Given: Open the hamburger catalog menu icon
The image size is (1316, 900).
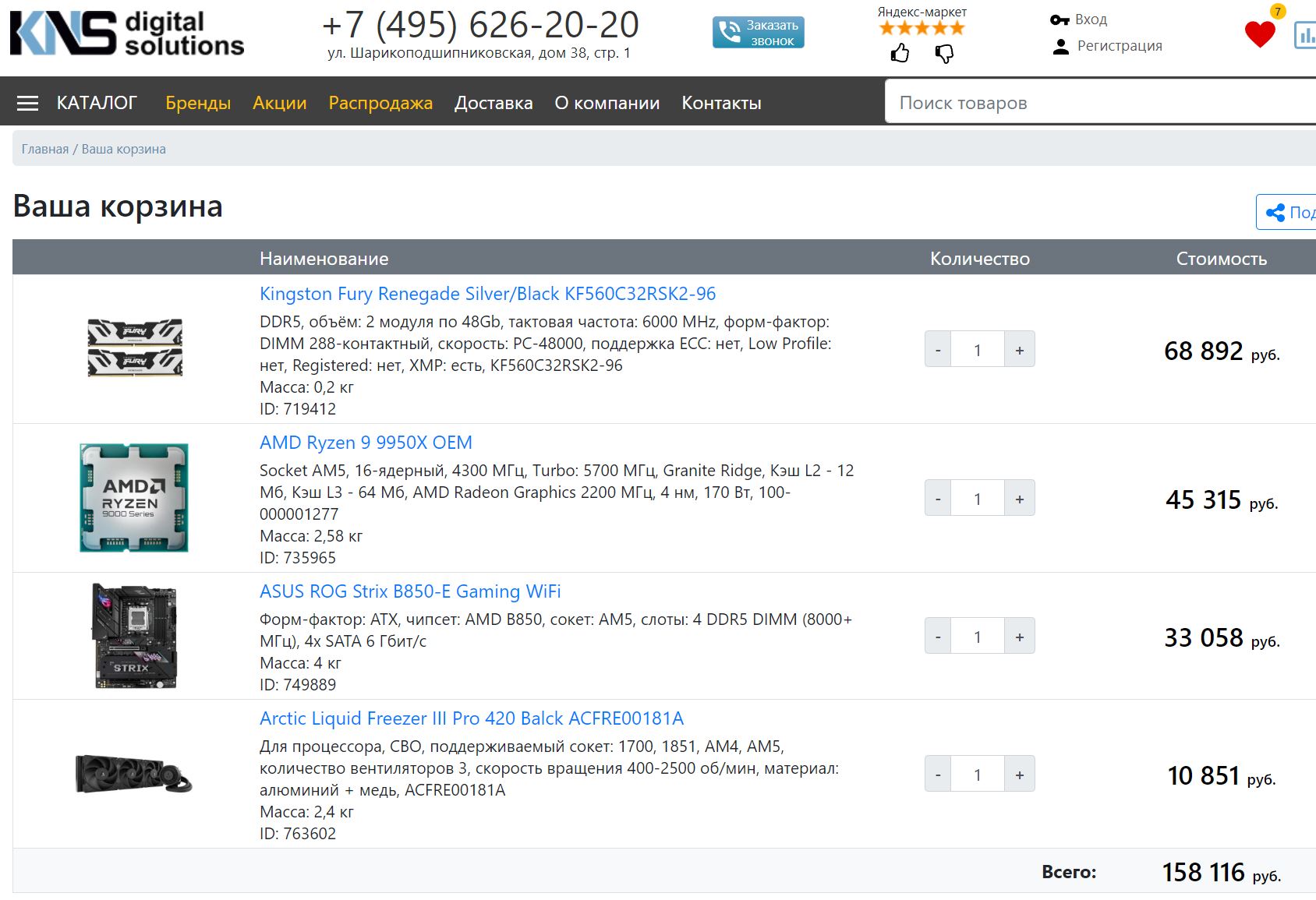Looking at the screenshot, I should 27,103.
